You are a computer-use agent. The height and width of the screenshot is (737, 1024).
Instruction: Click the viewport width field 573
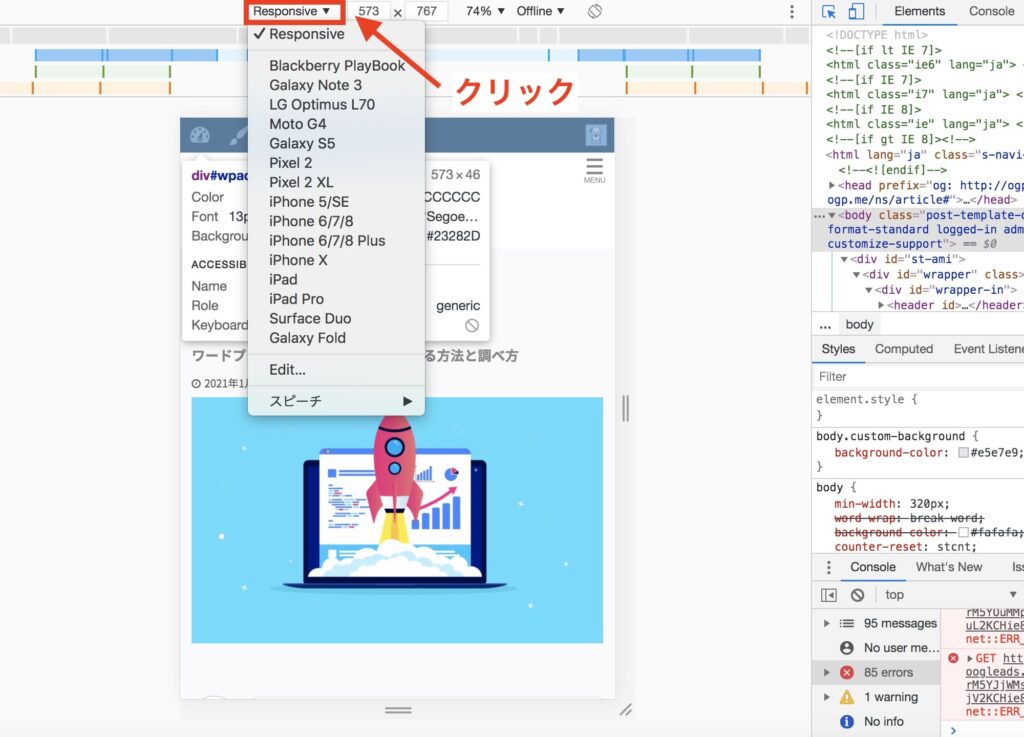pyautogui.click(x=368, y=11)
